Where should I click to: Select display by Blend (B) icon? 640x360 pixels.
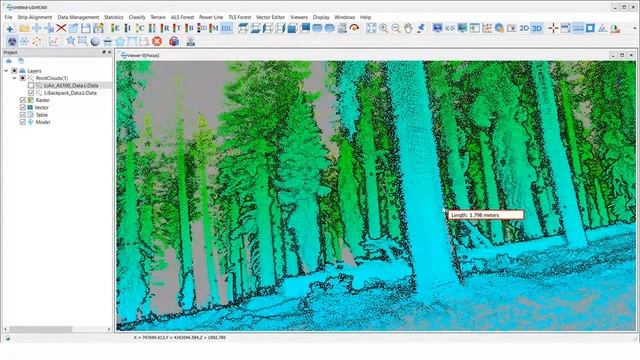[189, 28]
